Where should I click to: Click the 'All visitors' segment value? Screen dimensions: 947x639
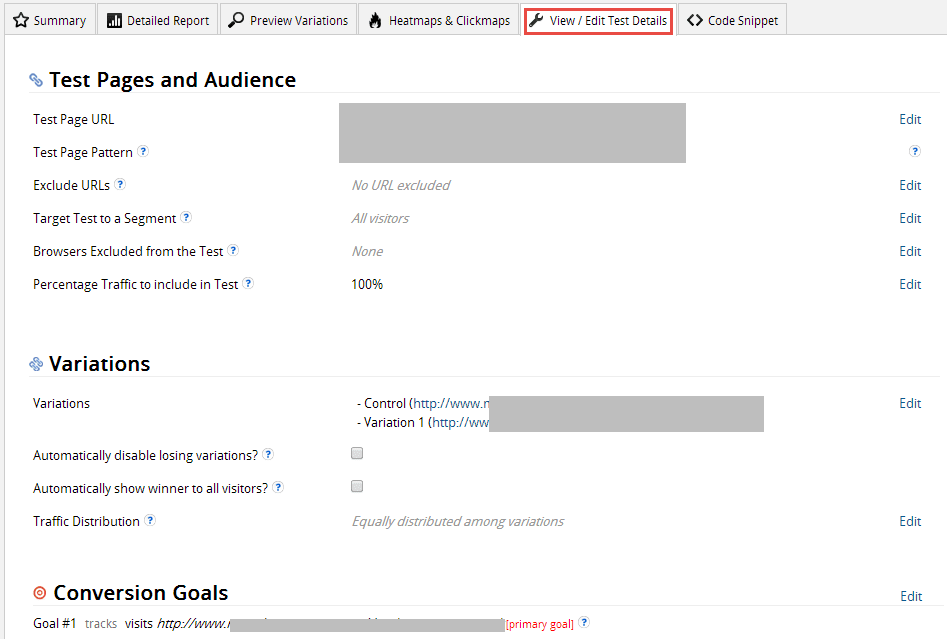(x=380, y=219)
